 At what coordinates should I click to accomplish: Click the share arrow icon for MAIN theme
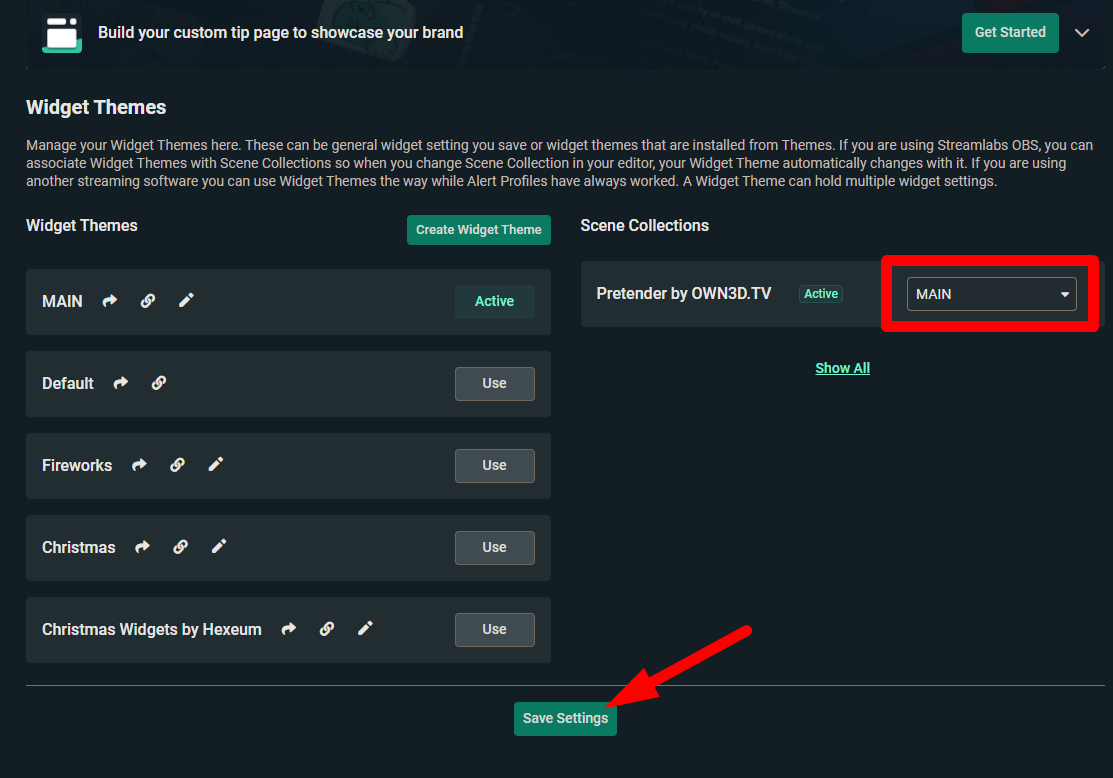tap(110, 301)
